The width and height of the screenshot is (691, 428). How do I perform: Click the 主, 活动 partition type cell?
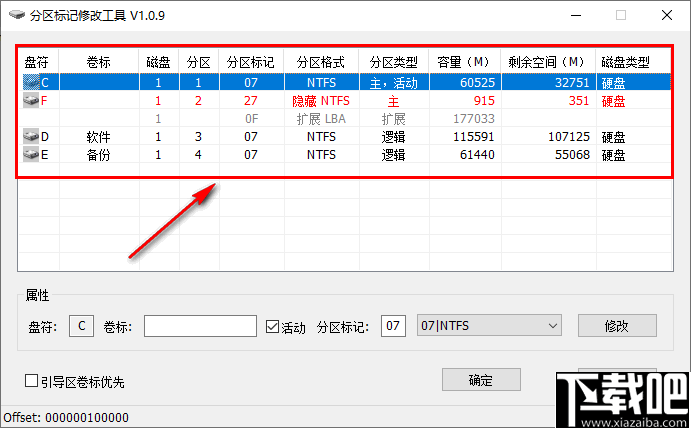click(394, 83)
